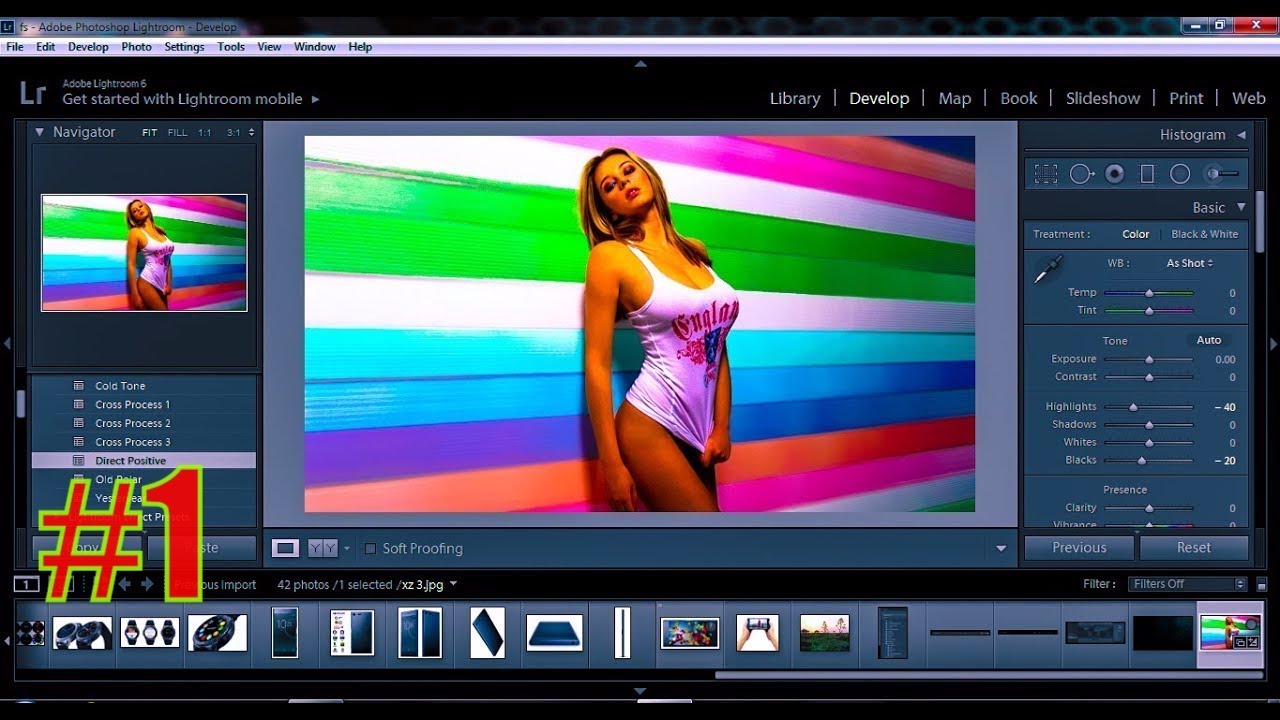
Task: Pick the White Balance Selector eyedropper
Action: [x=1048, y=269]
